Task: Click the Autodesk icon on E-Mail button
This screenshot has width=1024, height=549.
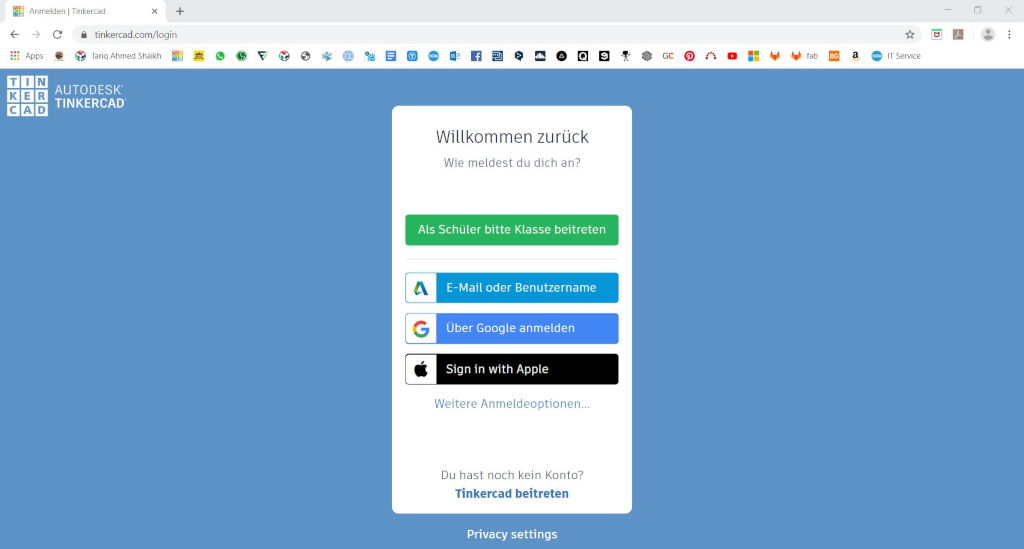Action: 421,288
